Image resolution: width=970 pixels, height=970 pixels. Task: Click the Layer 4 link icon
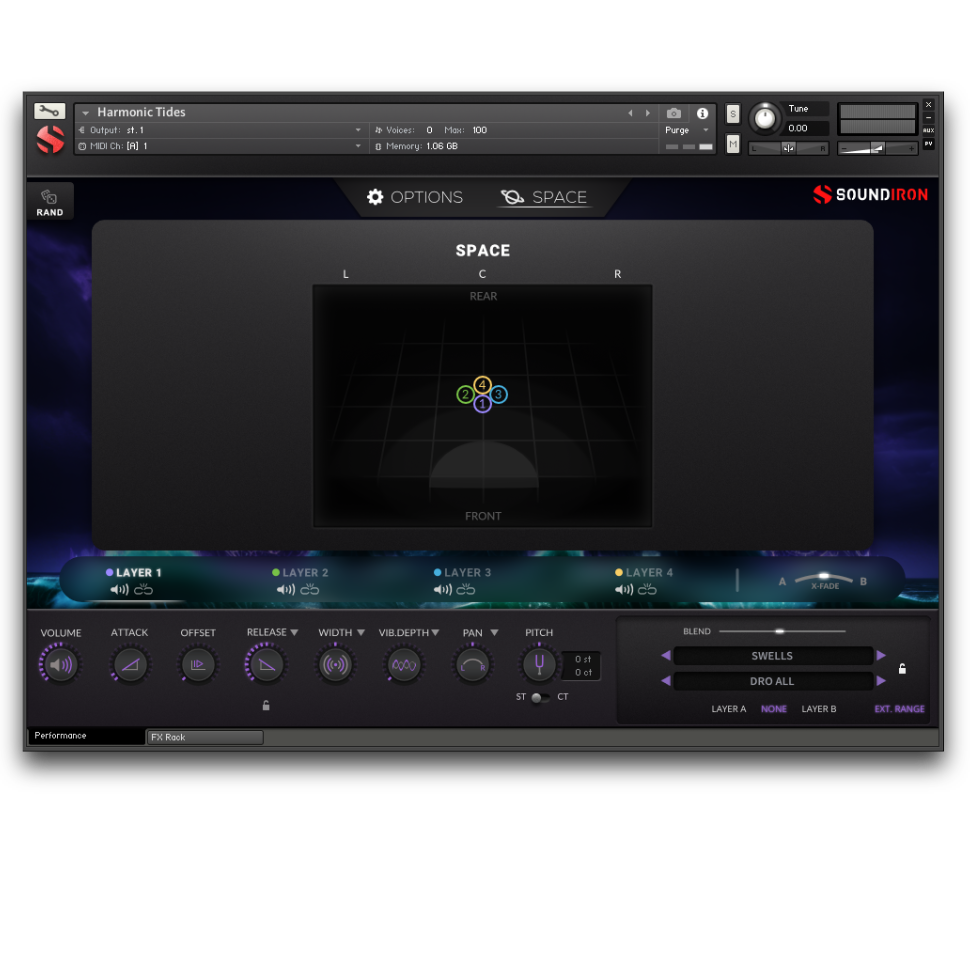(x=647, y=590)
